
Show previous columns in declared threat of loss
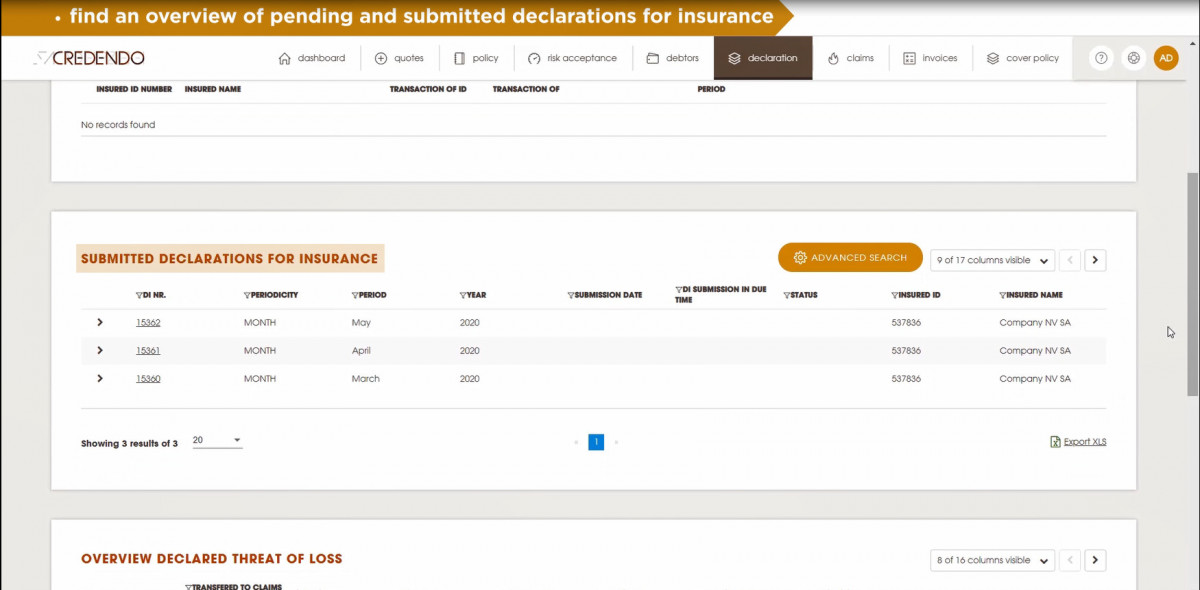[1069, 560]
